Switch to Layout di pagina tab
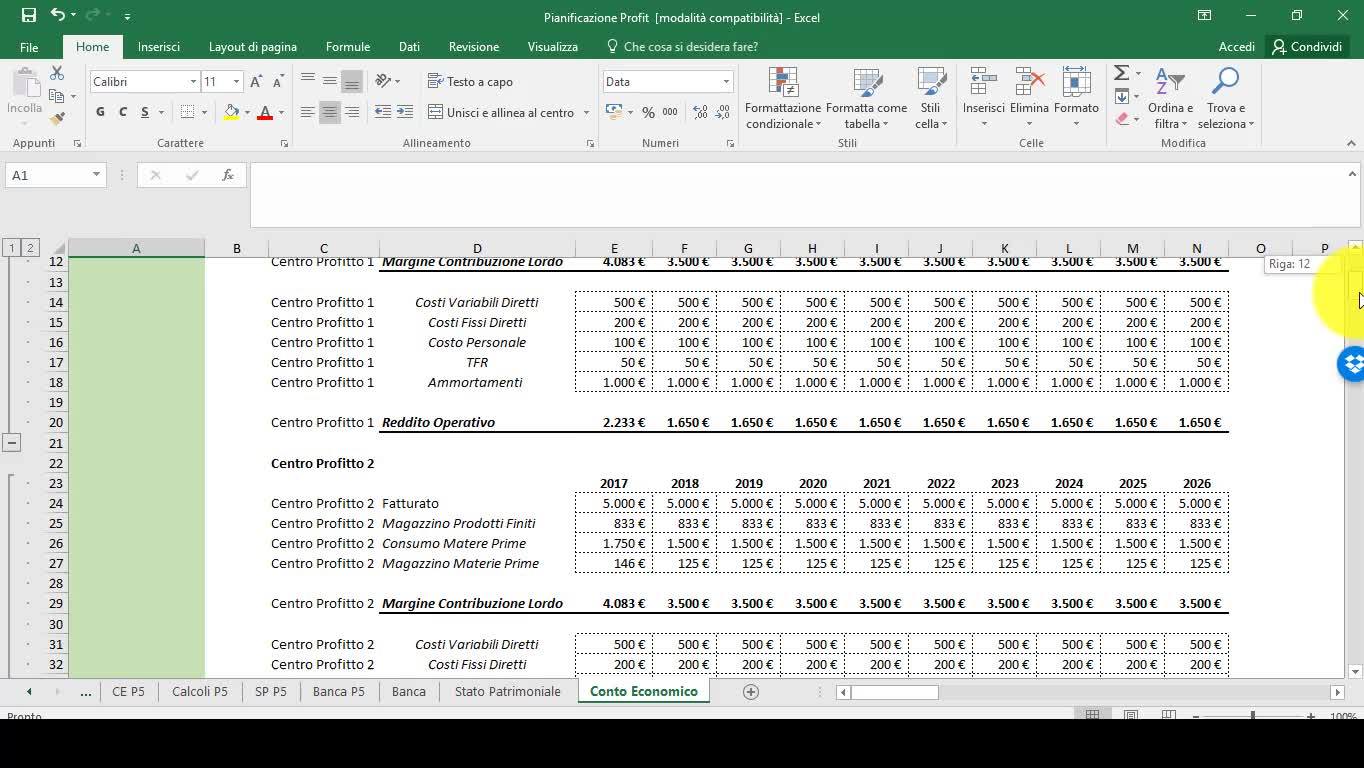This screenshot has height=768, width=1364. coord(253,47)
